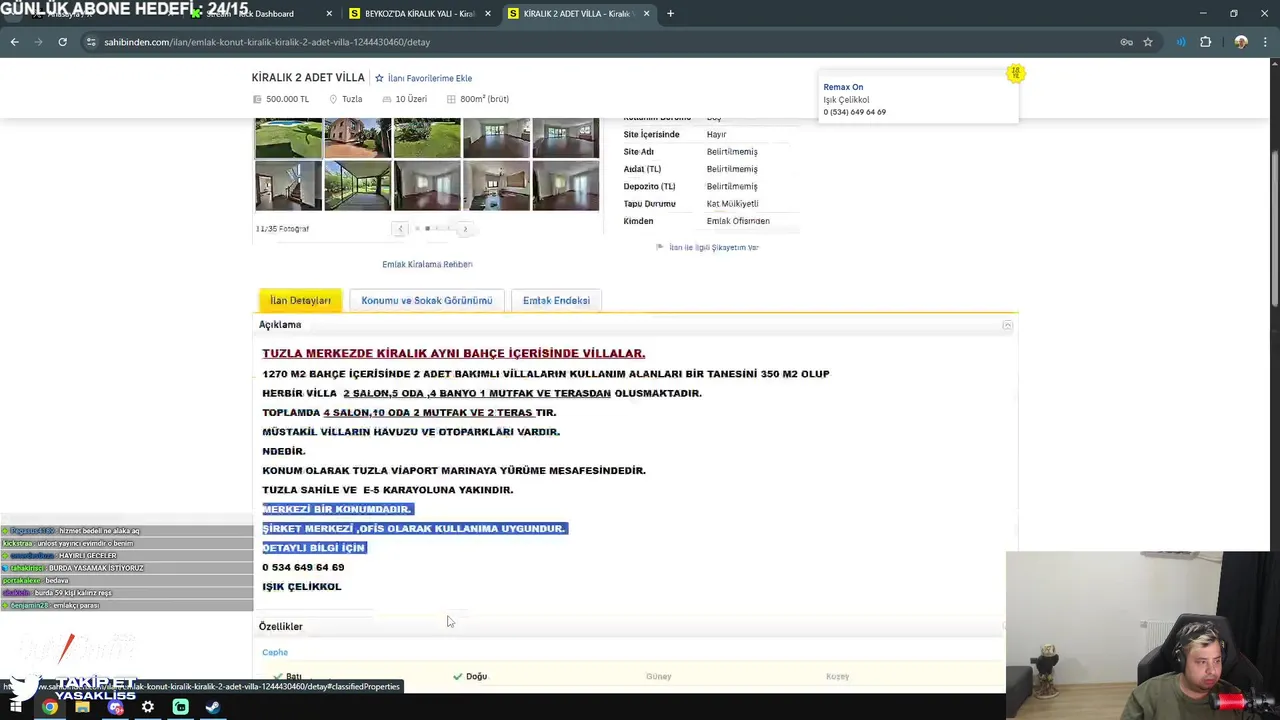Open the Emlak Kiralama Rehberi link
The height and width of the screenshot is (720, 1280).
tap(427, 264)
